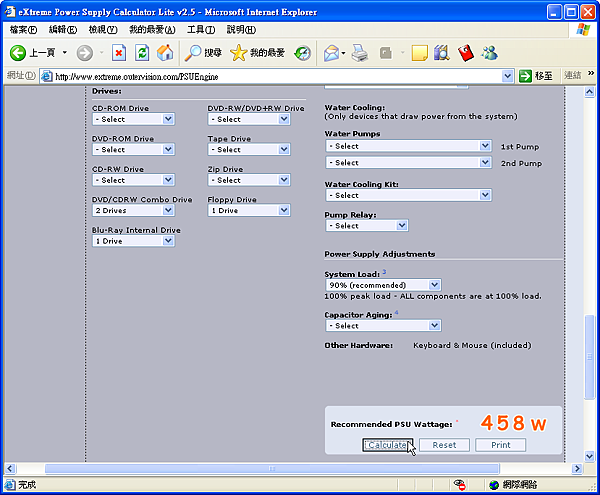Click the Print toolbar icon
Image resolution: width=600 pixels, height=495 pixels.
point(361,52)
